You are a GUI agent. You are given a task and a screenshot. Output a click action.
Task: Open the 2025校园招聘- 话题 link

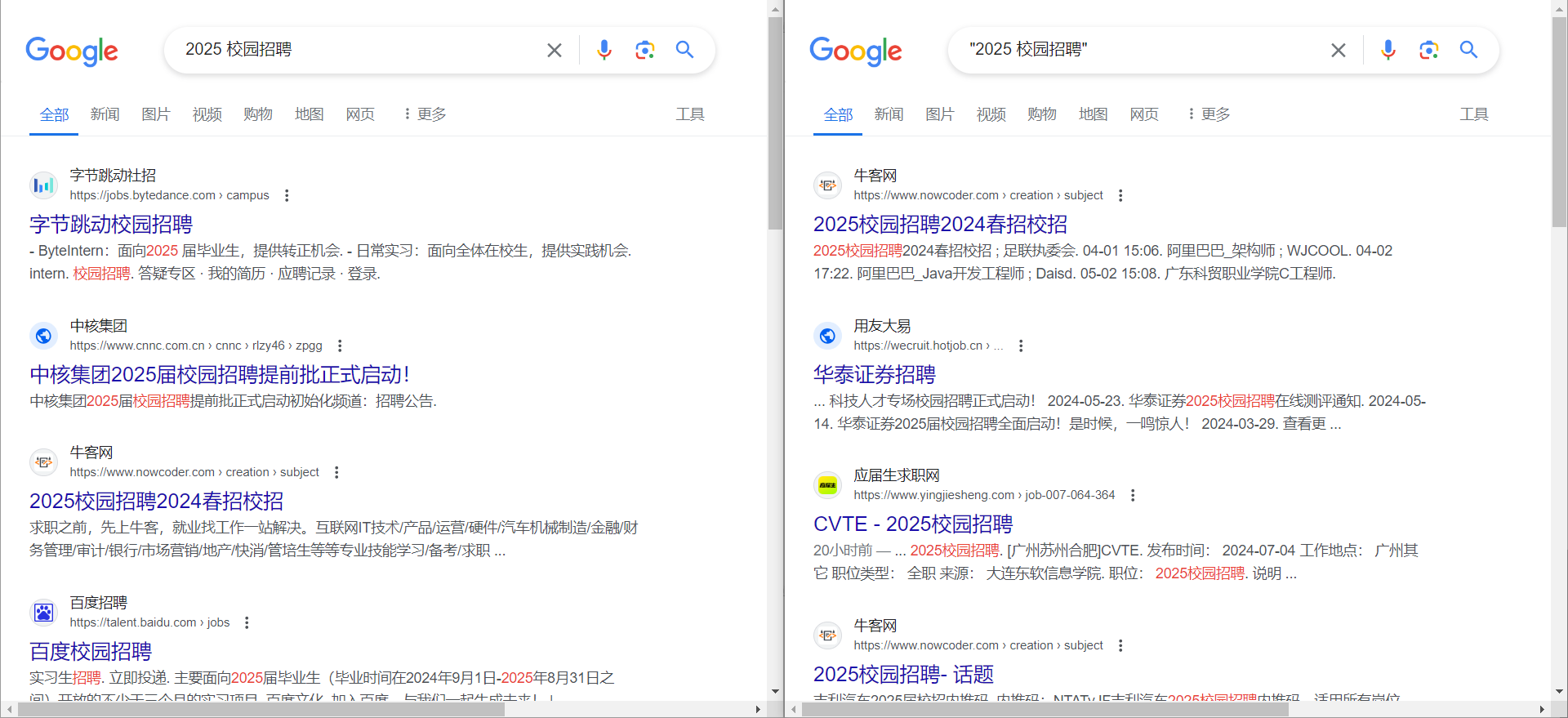click(903, 675)
